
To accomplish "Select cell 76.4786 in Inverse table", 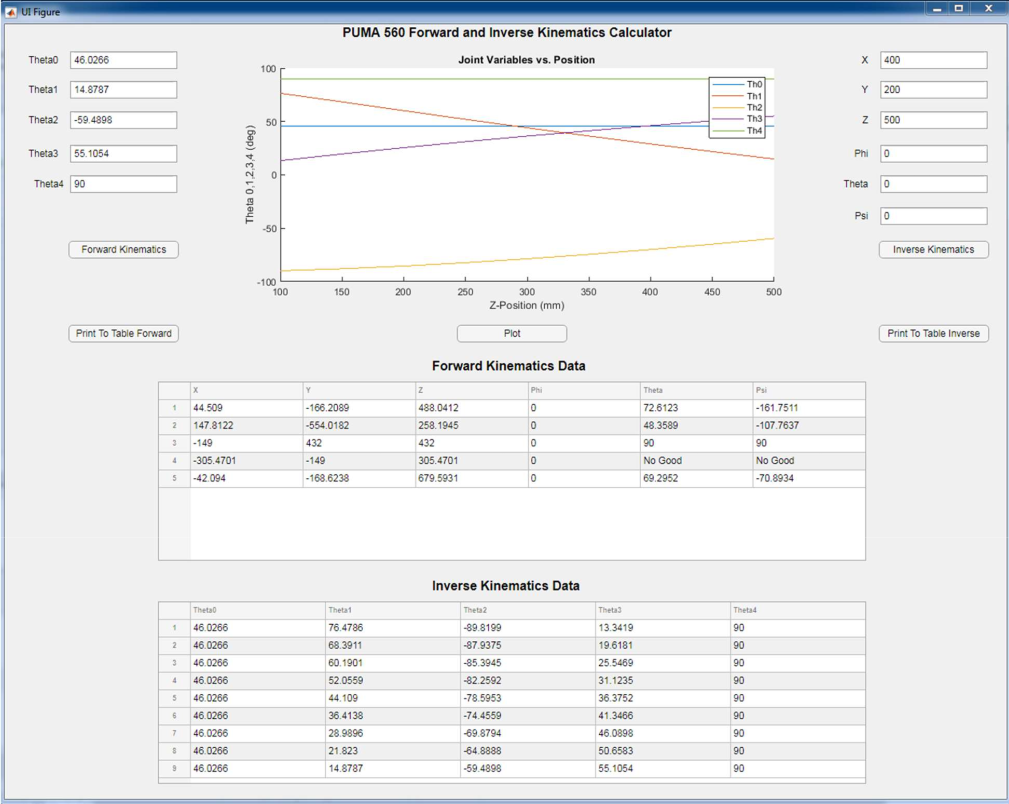I will pos(393,628).
